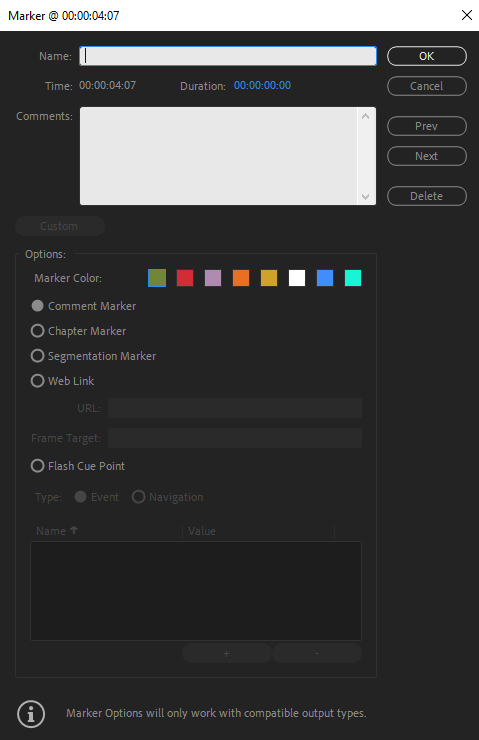The width and height of the screenshot is (479, 740).
Task: Click inside the cue point parameters list
Action: point(196,591)
